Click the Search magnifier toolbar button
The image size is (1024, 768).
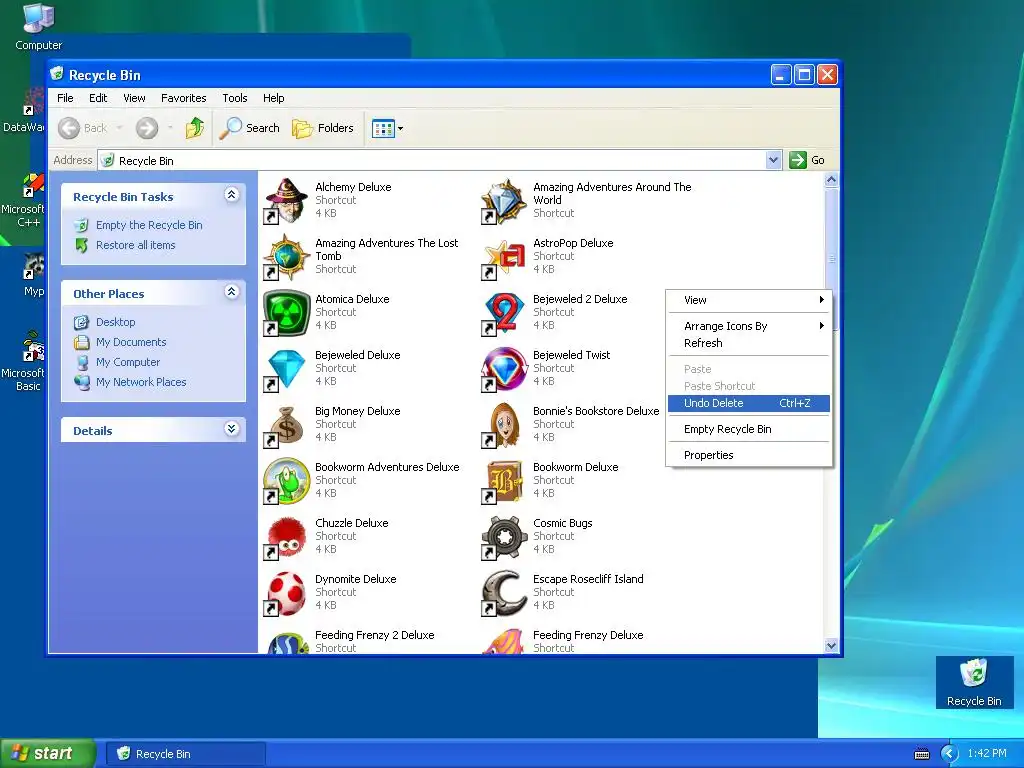pyautogui.click(x=249, y=128)
